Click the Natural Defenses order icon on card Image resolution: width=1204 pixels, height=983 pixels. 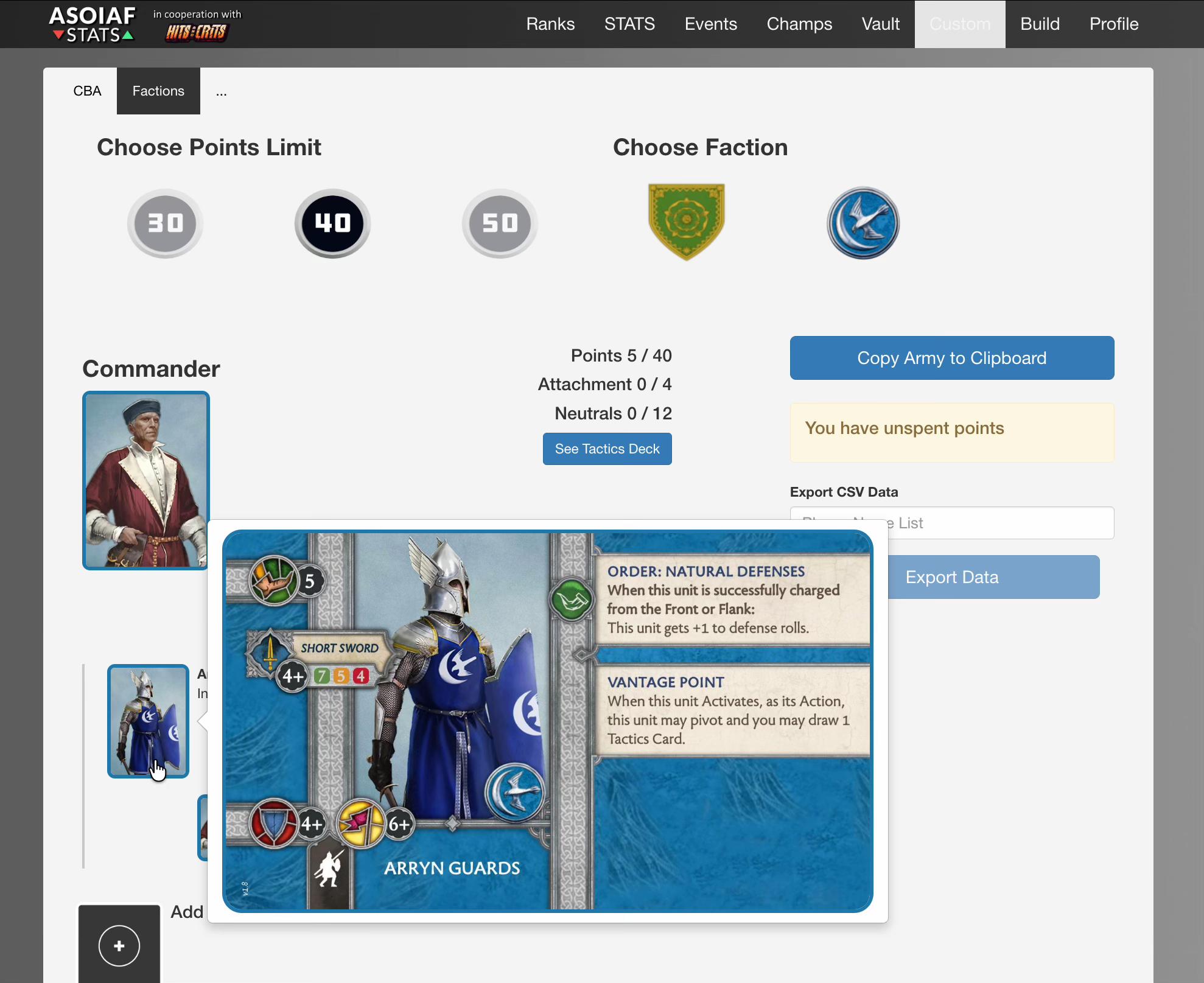click(572, 600)
